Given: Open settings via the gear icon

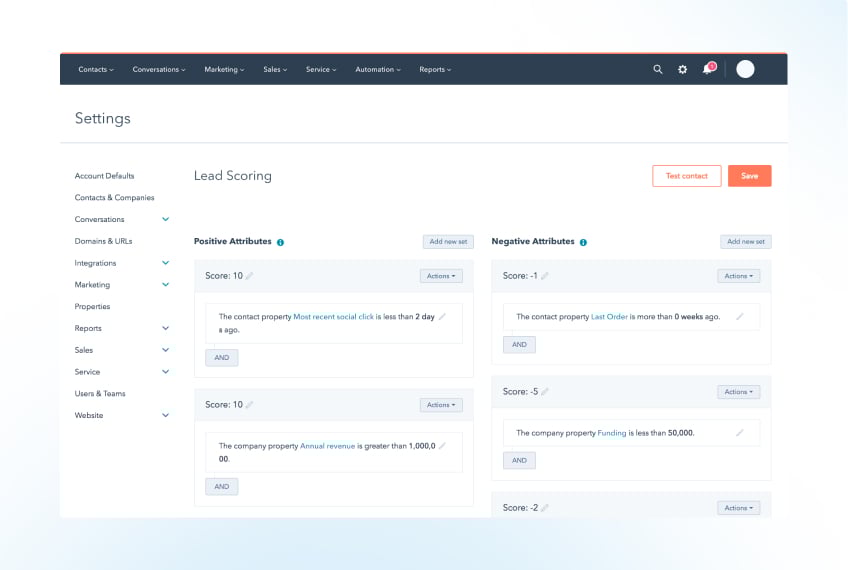Looking at the screenshot, I should coord(683,70).
